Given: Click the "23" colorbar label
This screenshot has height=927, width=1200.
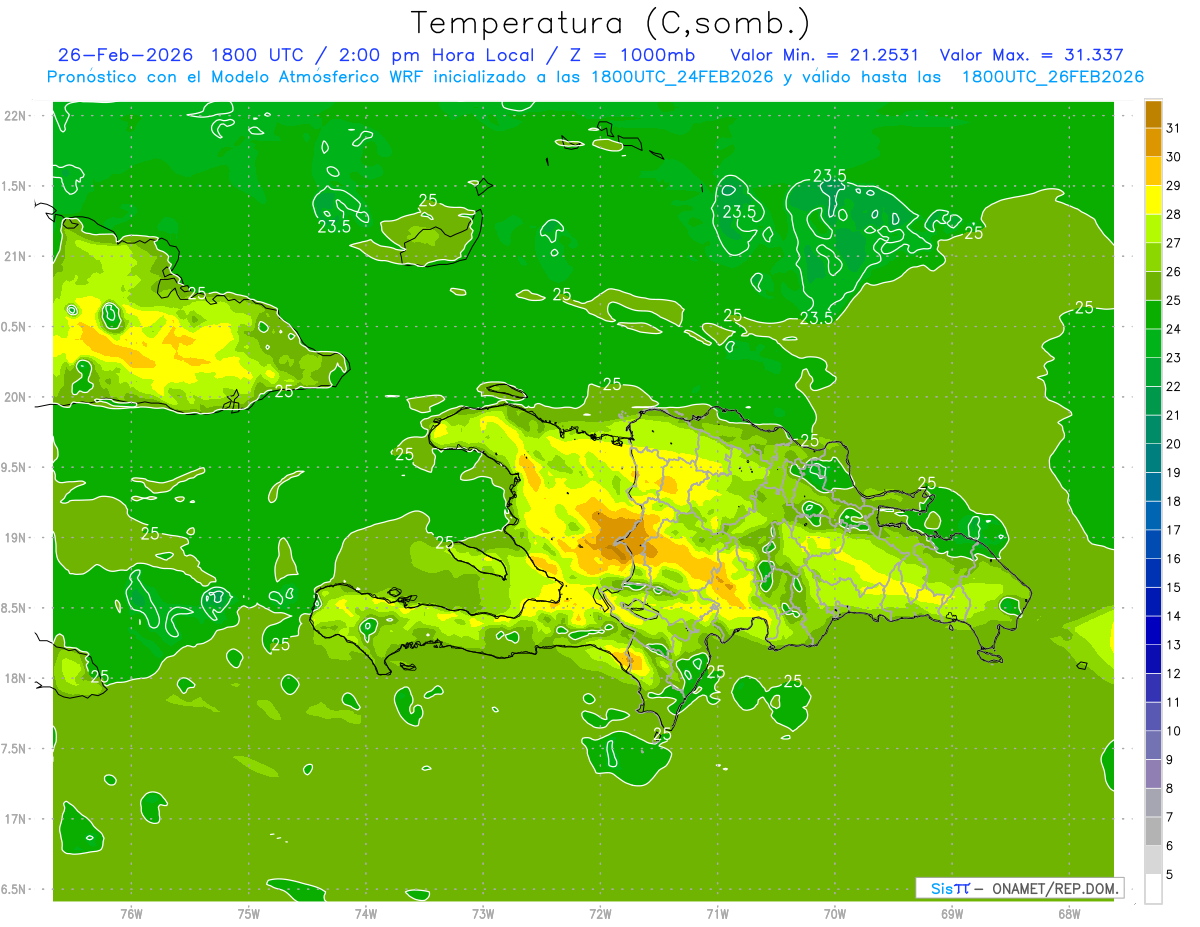Looking at the screenshot, I should (x=1174, y=358).
